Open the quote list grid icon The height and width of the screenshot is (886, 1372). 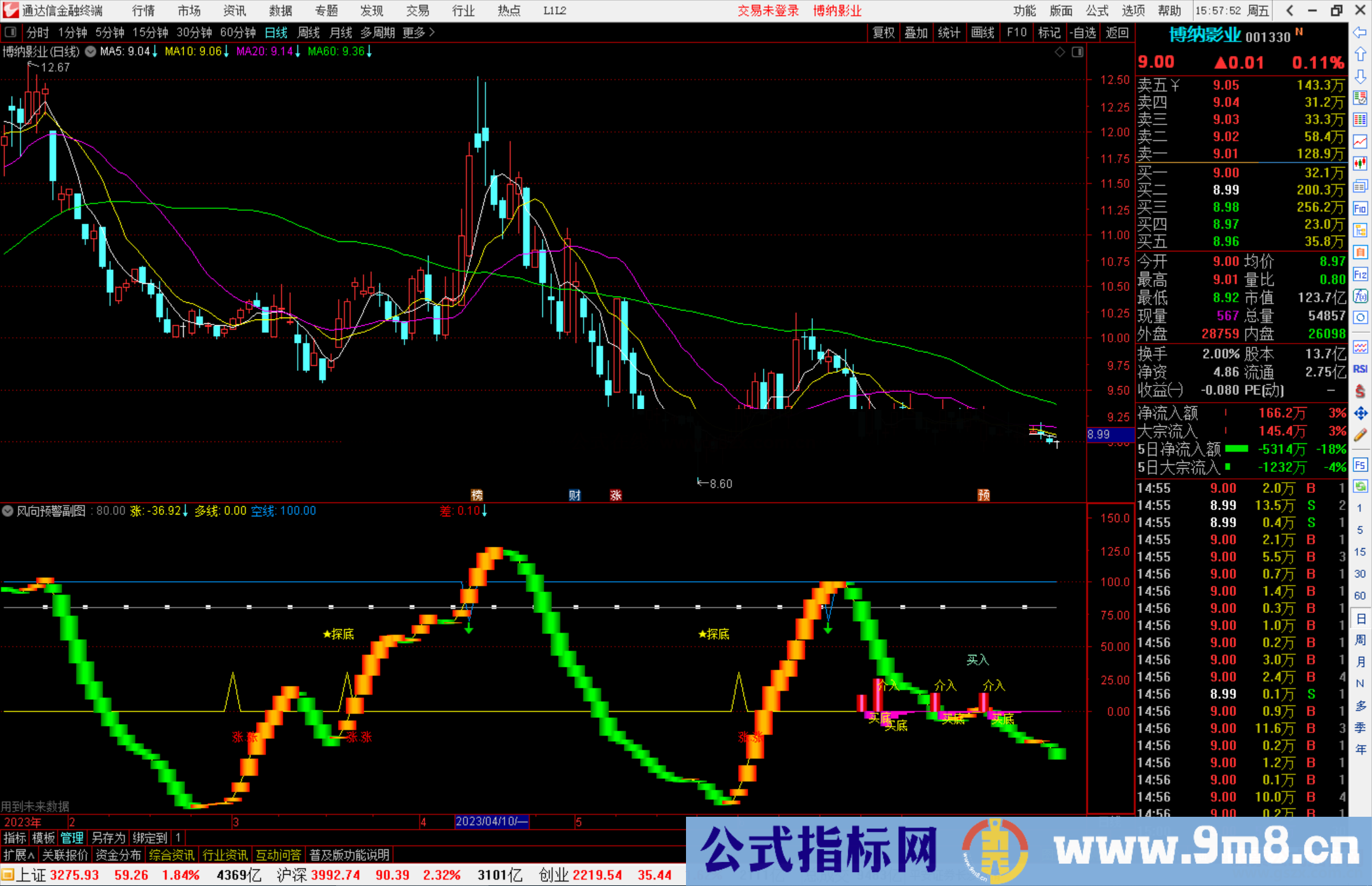tap(1361, 121)
